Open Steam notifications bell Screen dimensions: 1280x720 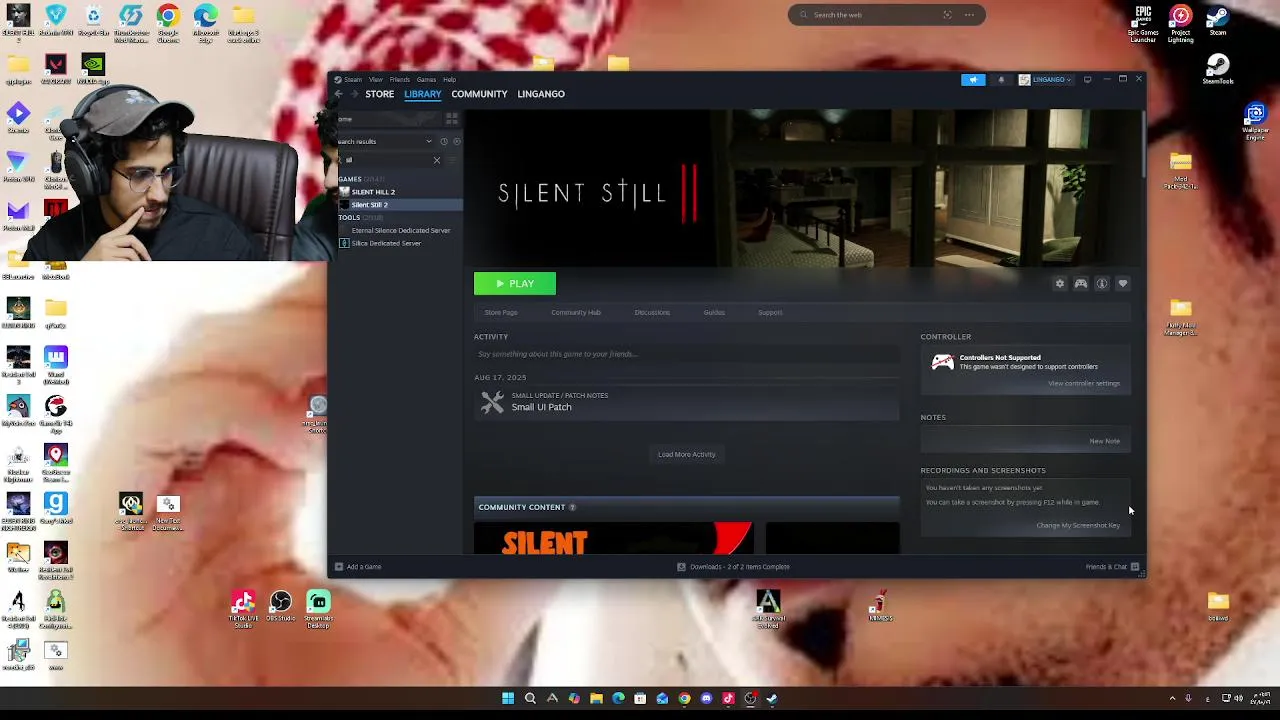(x=1001, y=80)
